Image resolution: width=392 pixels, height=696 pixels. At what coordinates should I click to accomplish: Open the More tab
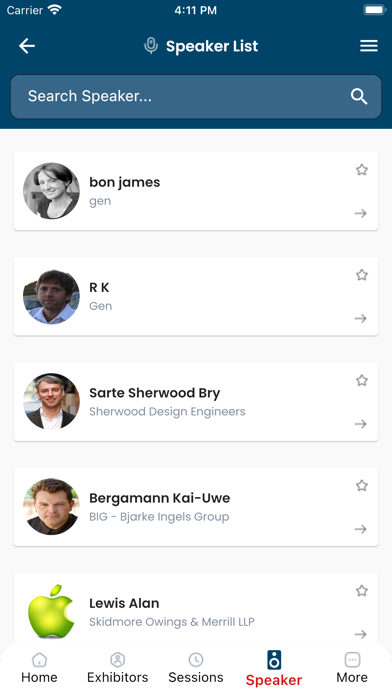[352, 668]
